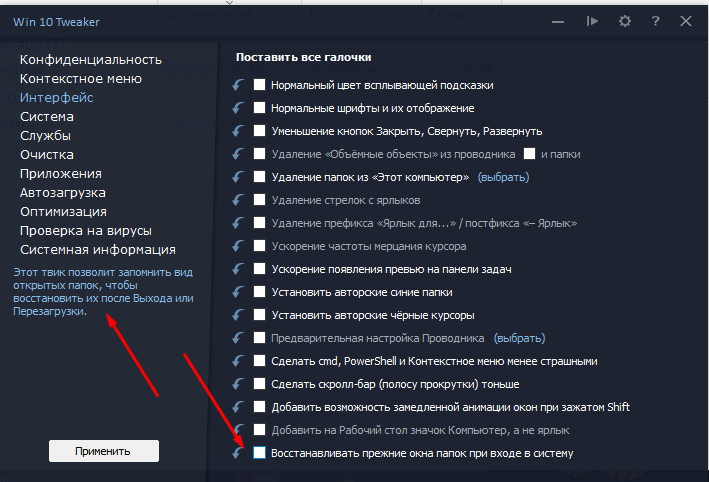The height and width of the screenshot is (482, 709).
Task: Click undo arrow for Удаление папок из «Этот компьютер»
Action: (x=238, y=177)
